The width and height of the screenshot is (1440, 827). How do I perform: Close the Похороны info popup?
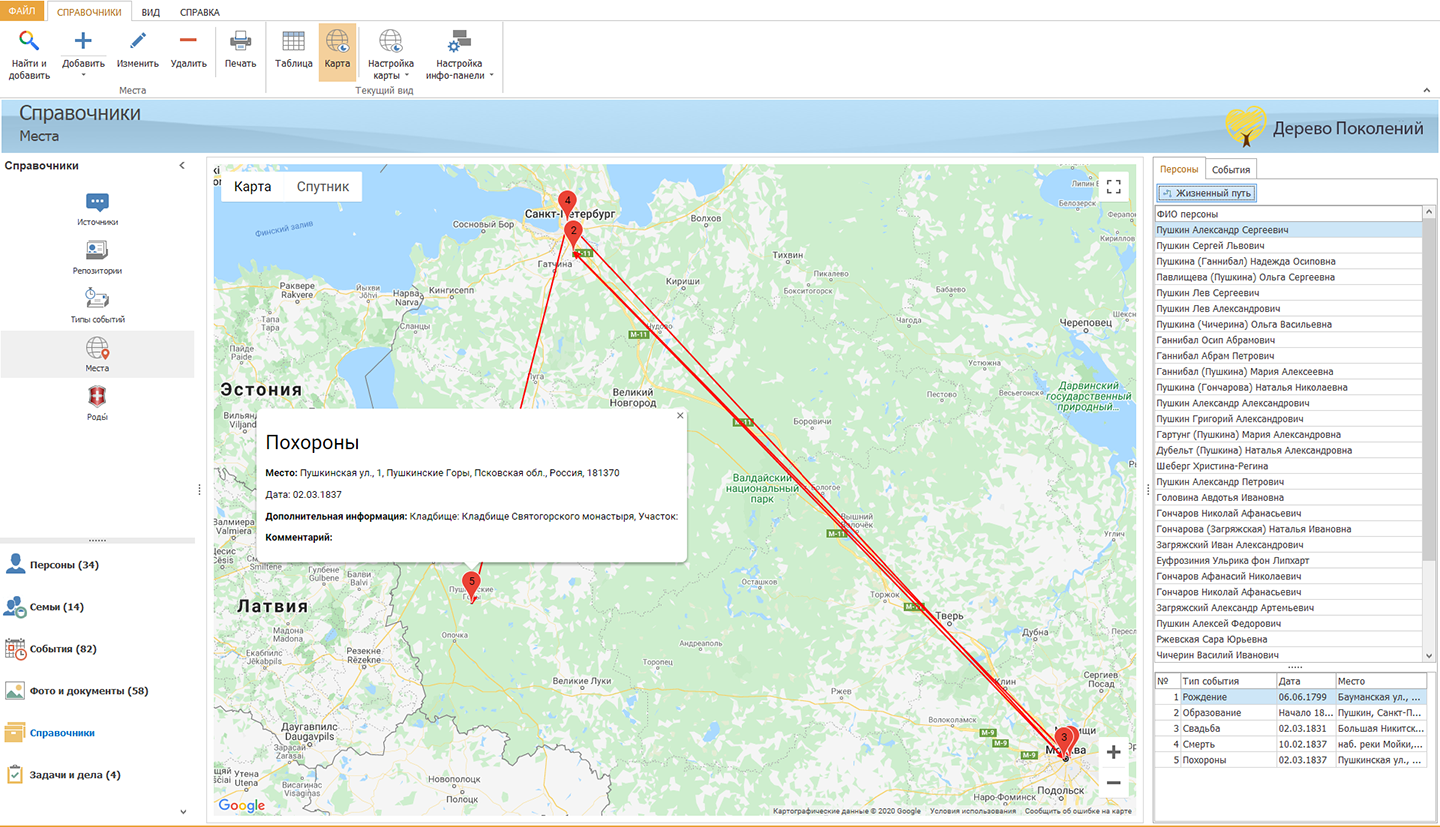tap(680, 416)
